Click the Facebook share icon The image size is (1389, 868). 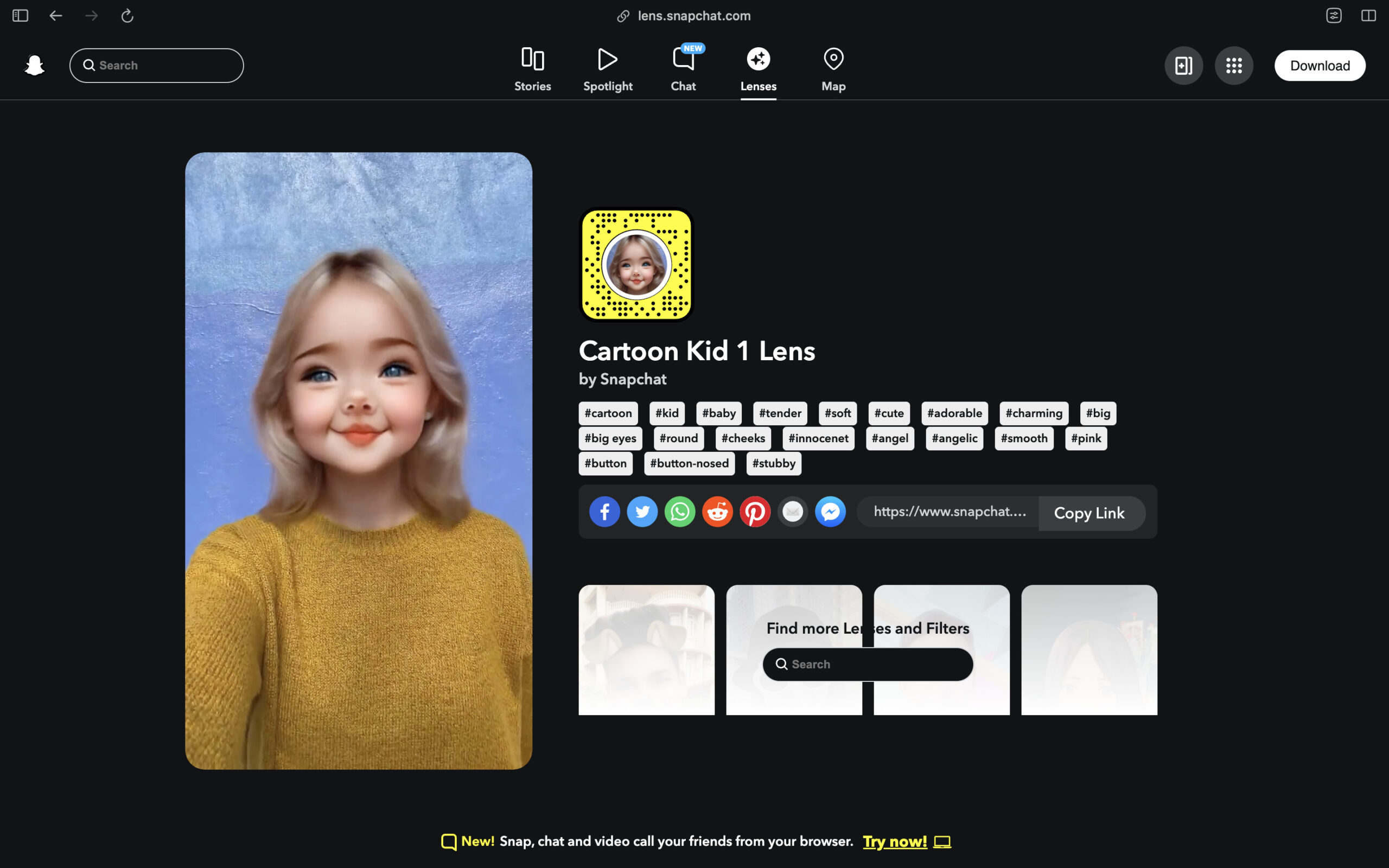[x=604, y=511]
